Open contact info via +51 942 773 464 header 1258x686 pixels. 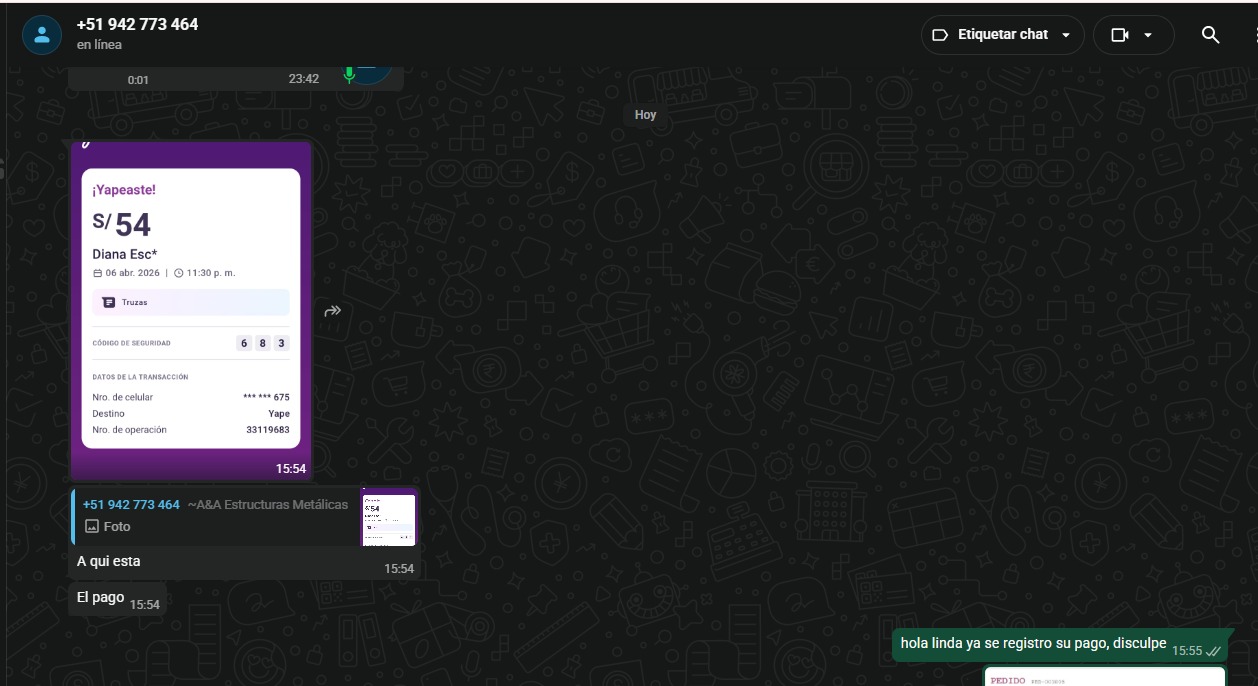[137, 25]
